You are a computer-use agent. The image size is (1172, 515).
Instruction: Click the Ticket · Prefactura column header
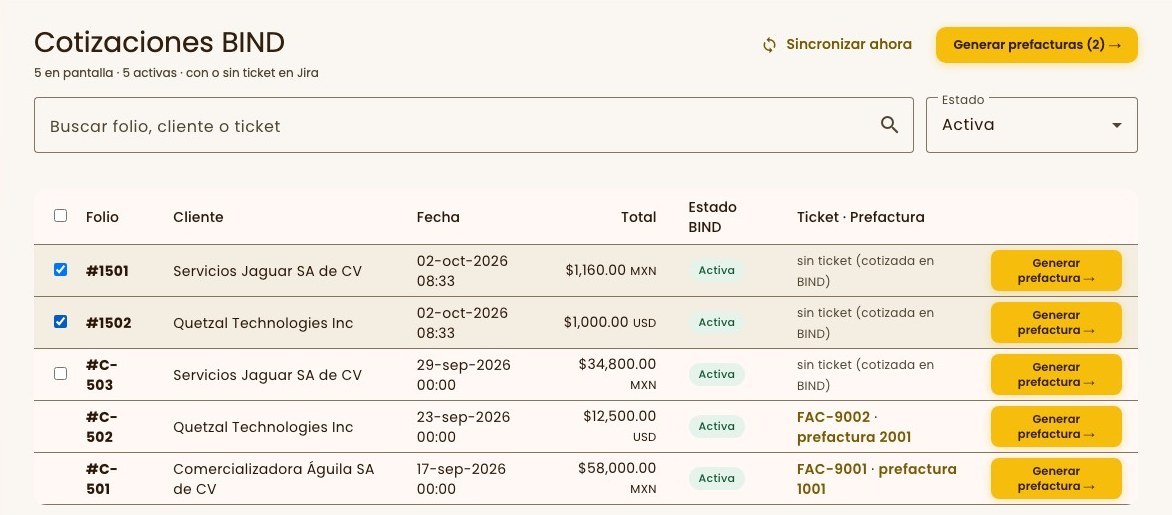860,217
